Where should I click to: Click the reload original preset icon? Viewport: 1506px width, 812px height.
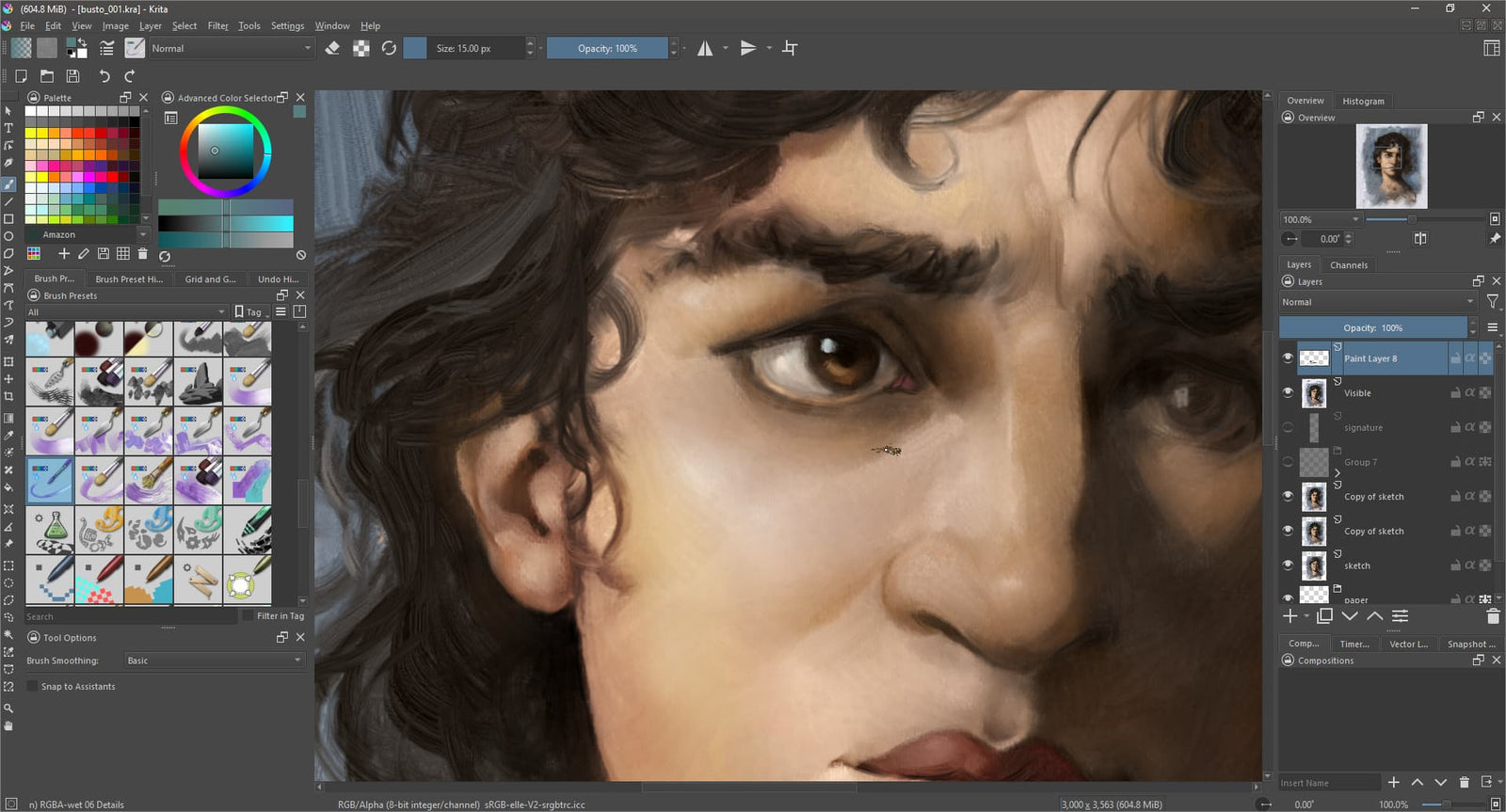point(389,48)
